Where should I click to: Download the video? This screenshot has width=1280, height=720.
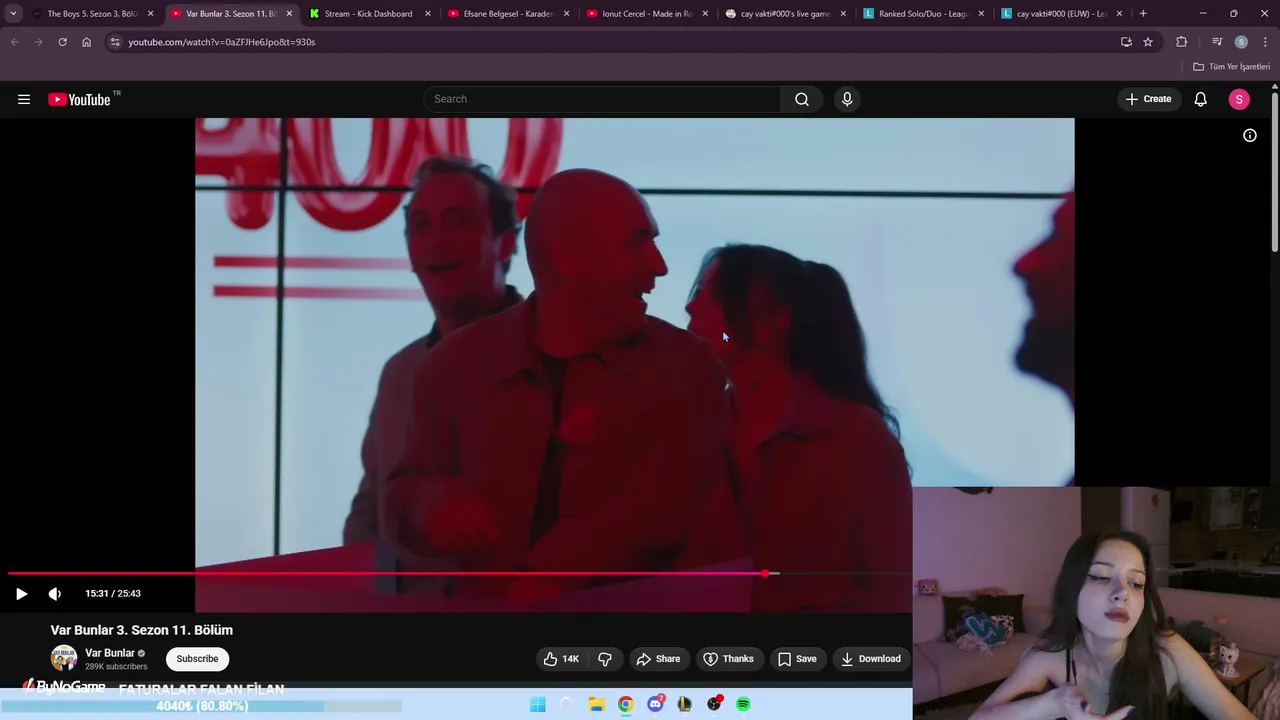click(871, 659)
